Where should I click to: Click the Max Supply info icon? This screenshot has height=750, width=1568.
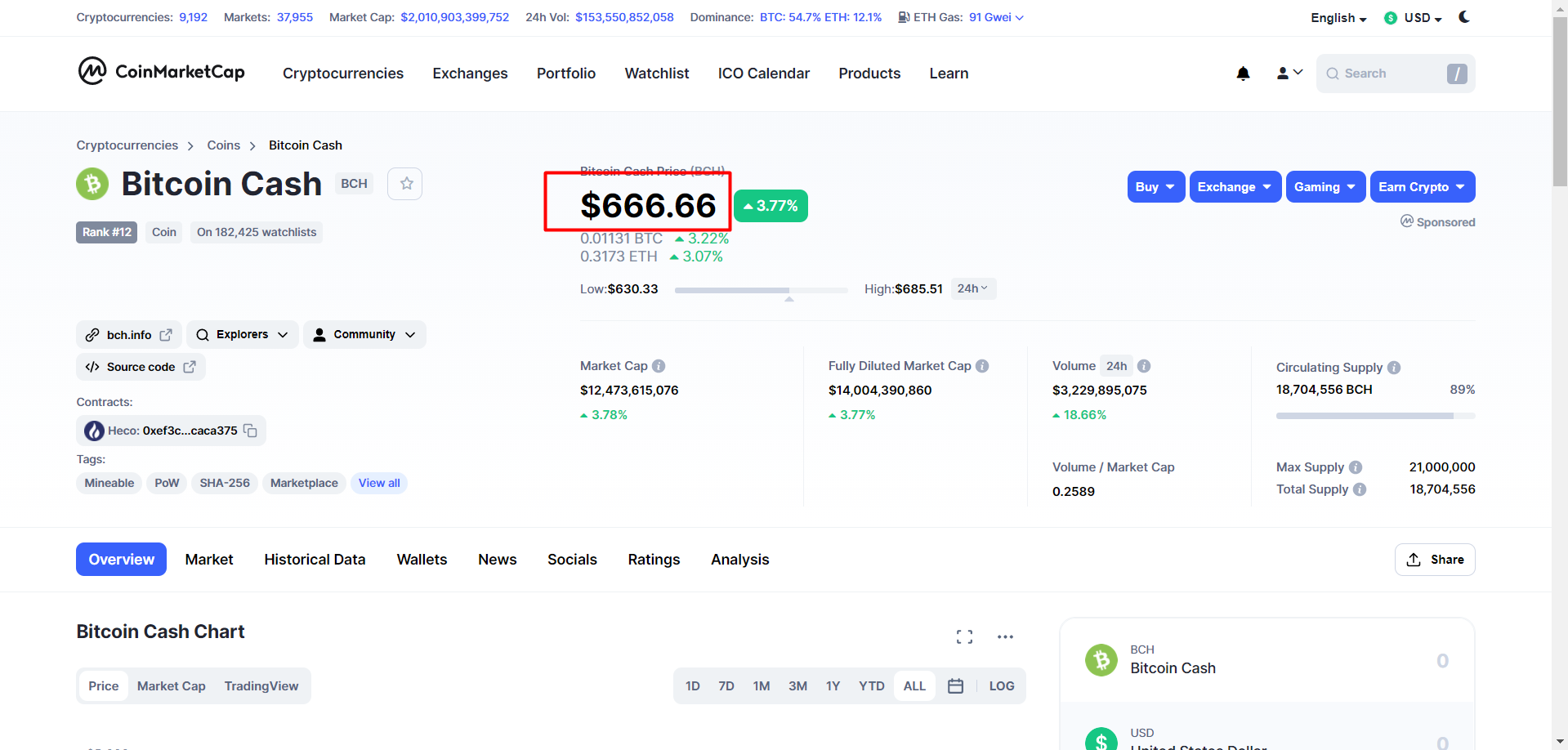pyautogui.click(x=1356, y=467)
